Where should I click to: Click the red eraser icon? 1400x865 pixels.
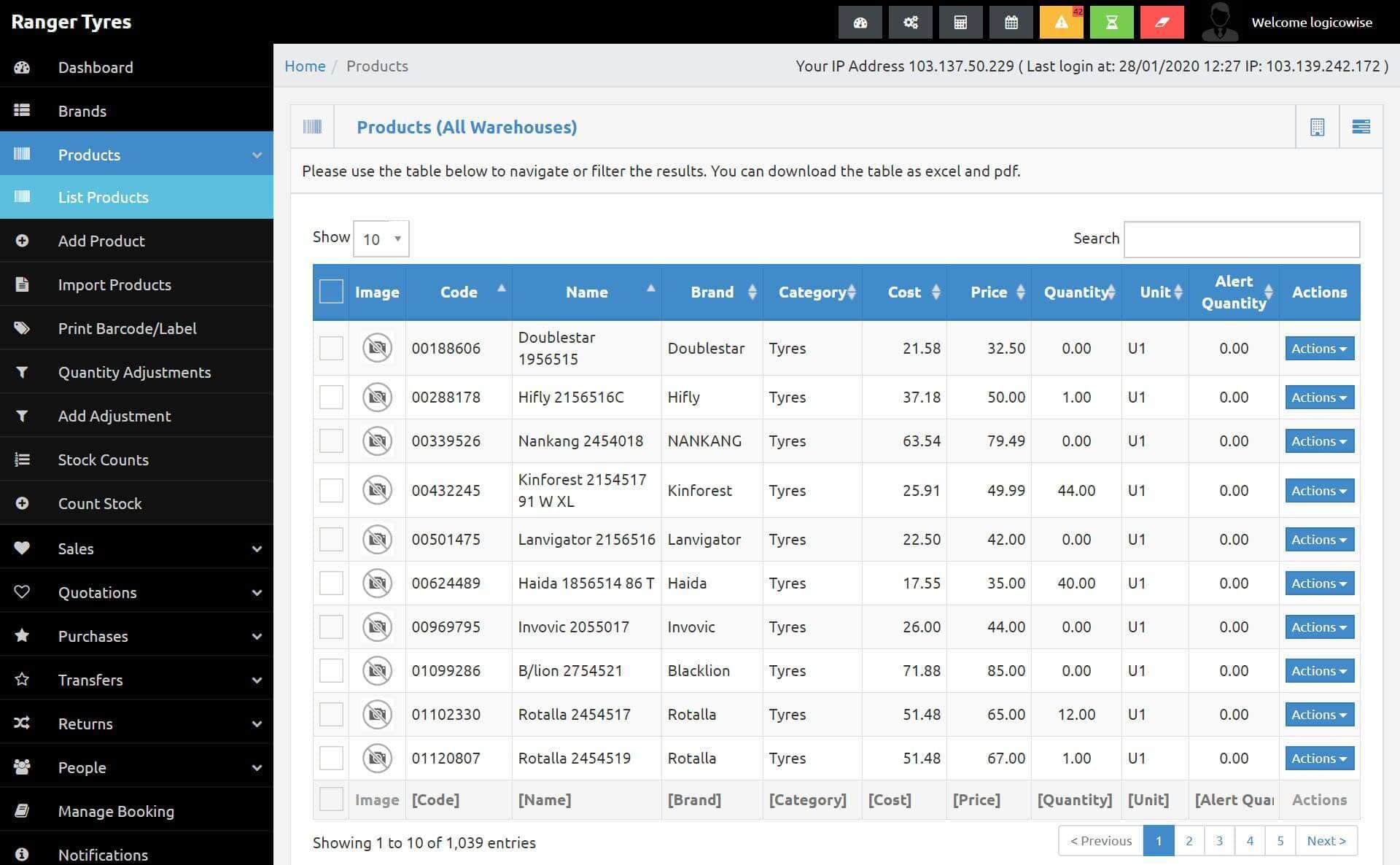pyautogui.click(x=1162, y=23)
